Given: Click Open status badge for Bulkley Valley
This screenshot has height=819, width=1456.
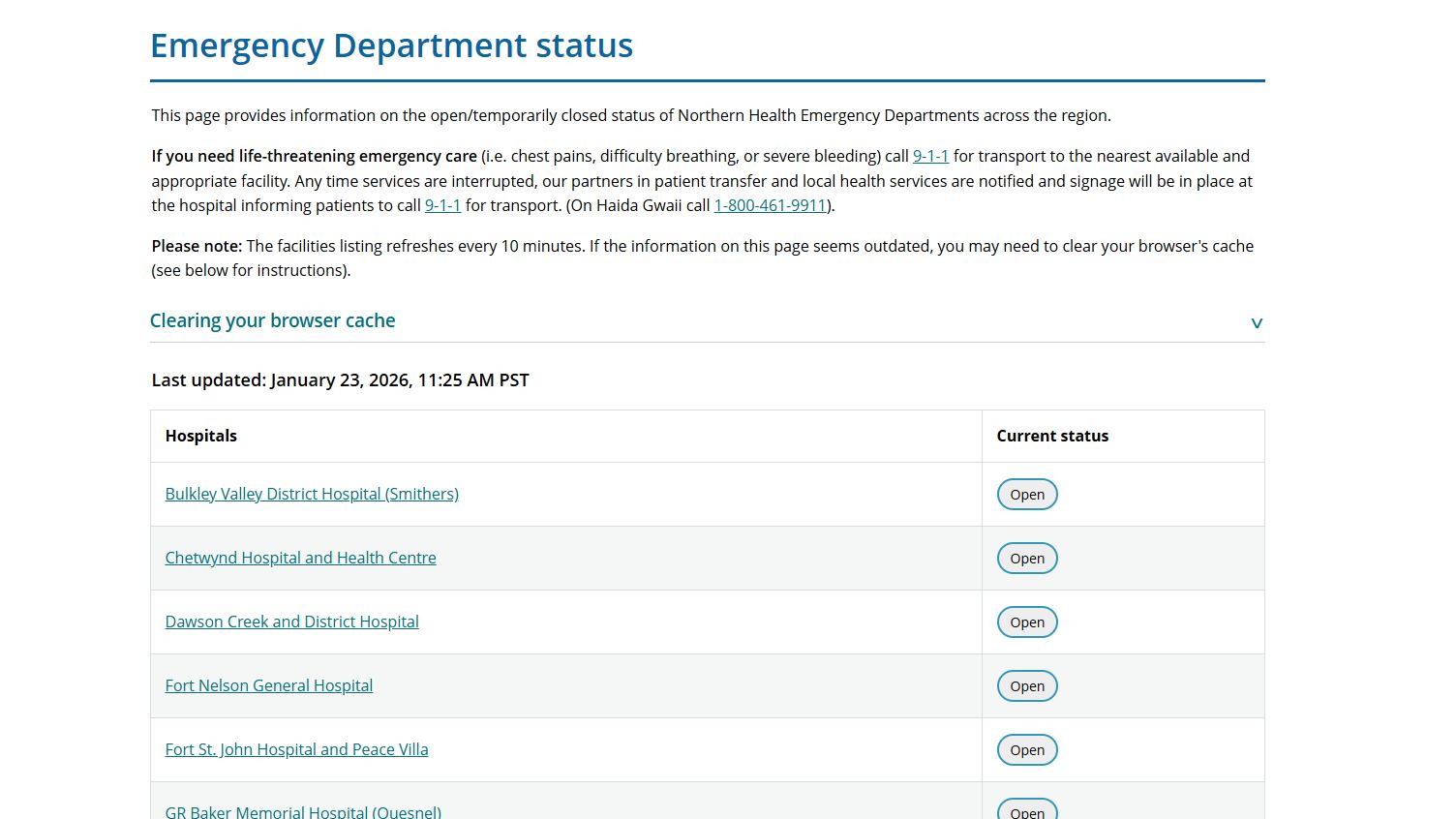Looking at the screenshot, I should (1027, 495).
